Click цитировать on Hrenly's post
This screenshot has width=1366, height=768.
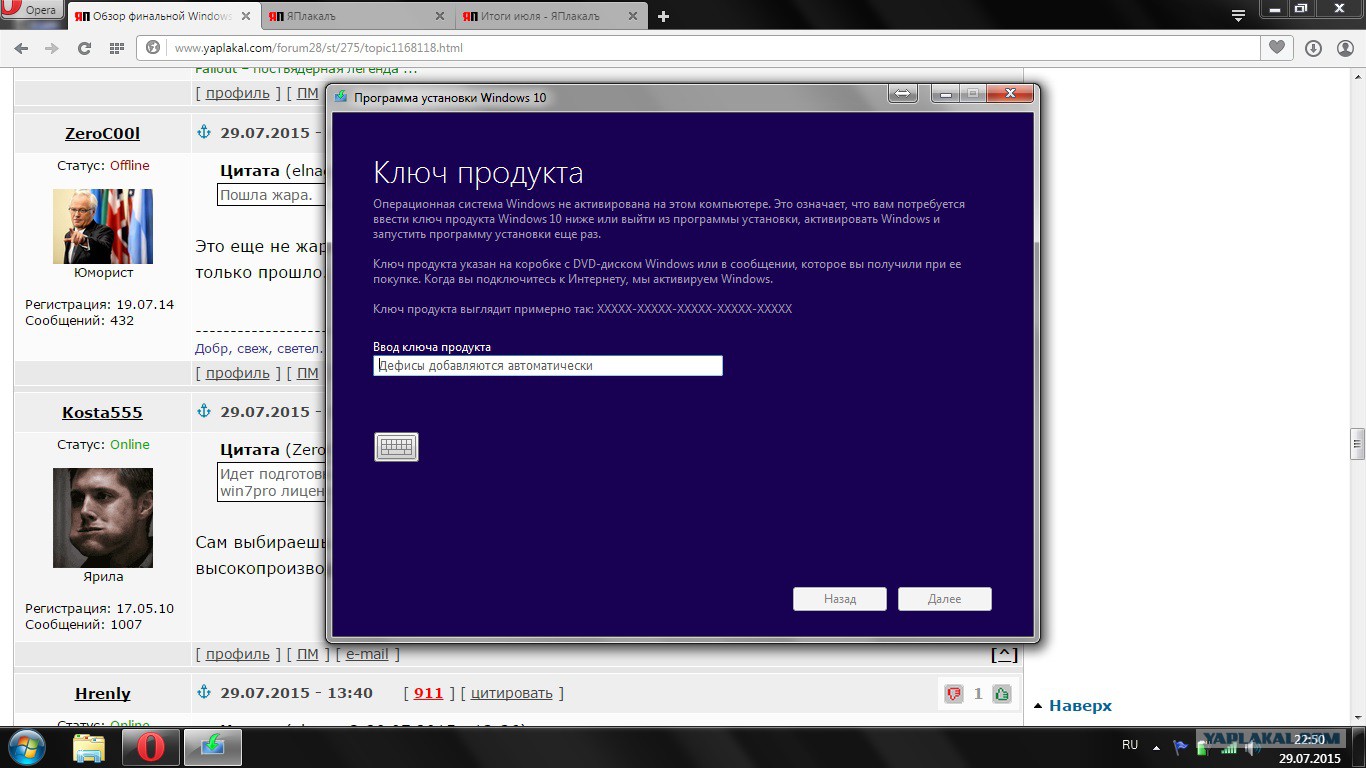[511, 693]
